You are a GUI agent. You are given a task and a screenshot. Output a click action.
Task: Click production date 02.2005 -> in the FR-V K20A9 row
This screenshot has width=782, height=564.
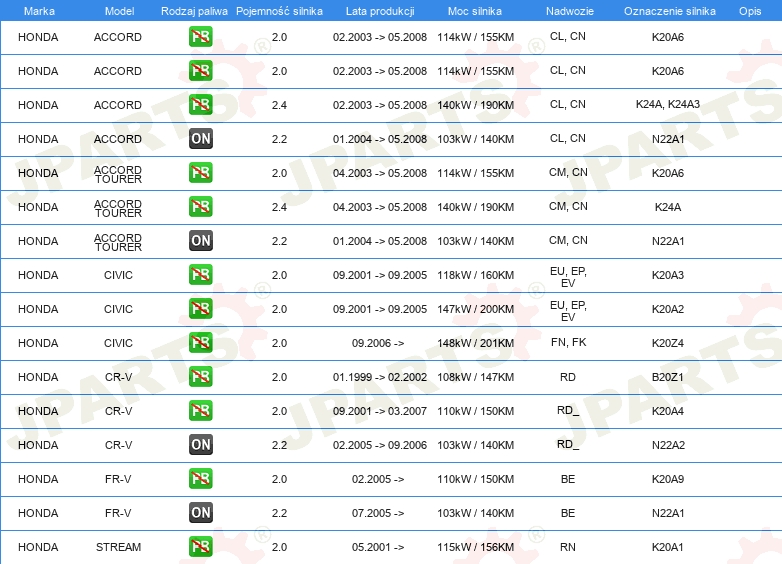coord(378,479)
